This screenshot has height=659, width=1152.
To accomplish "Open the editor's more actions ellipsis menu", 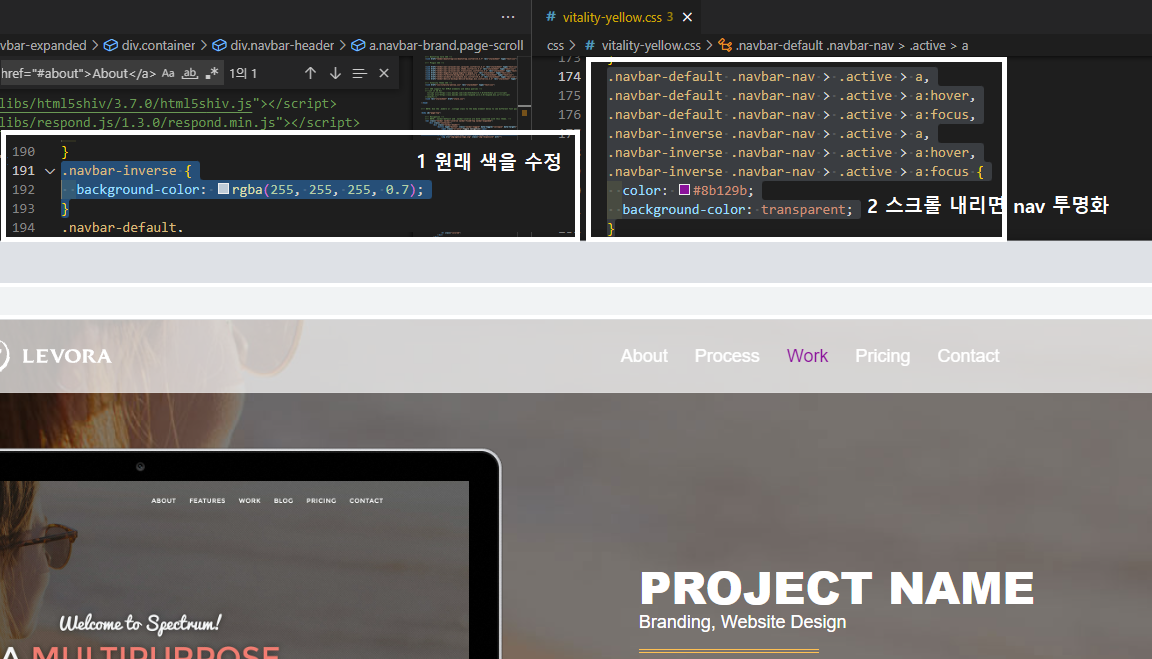I will [x=508, y=17].
